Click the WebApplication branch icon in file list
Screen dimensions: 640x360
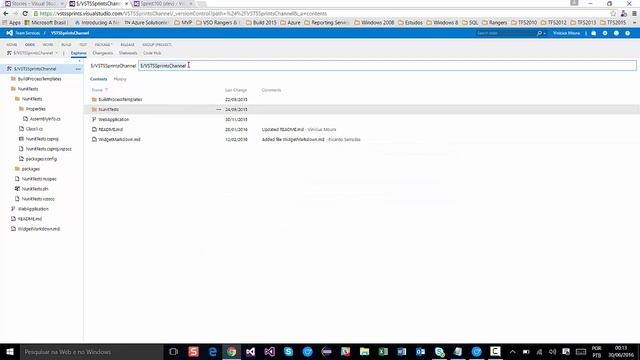click(x=94, y=120)
